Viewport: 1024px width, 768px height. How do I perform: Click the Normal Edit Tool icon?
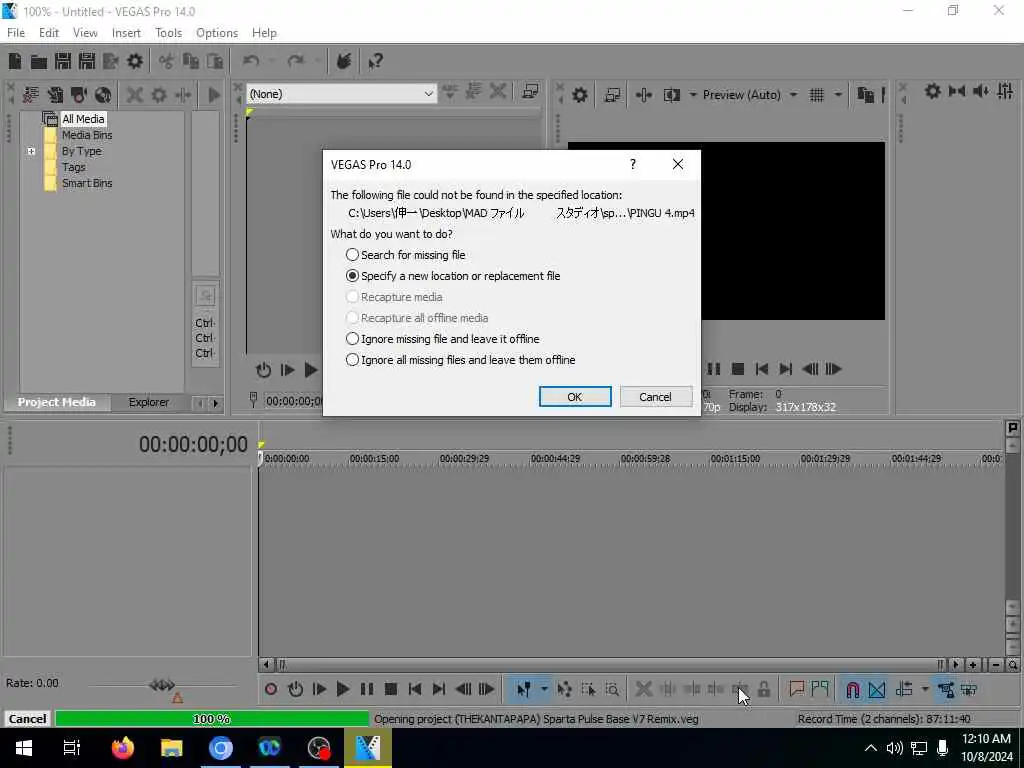pos(524,689)
